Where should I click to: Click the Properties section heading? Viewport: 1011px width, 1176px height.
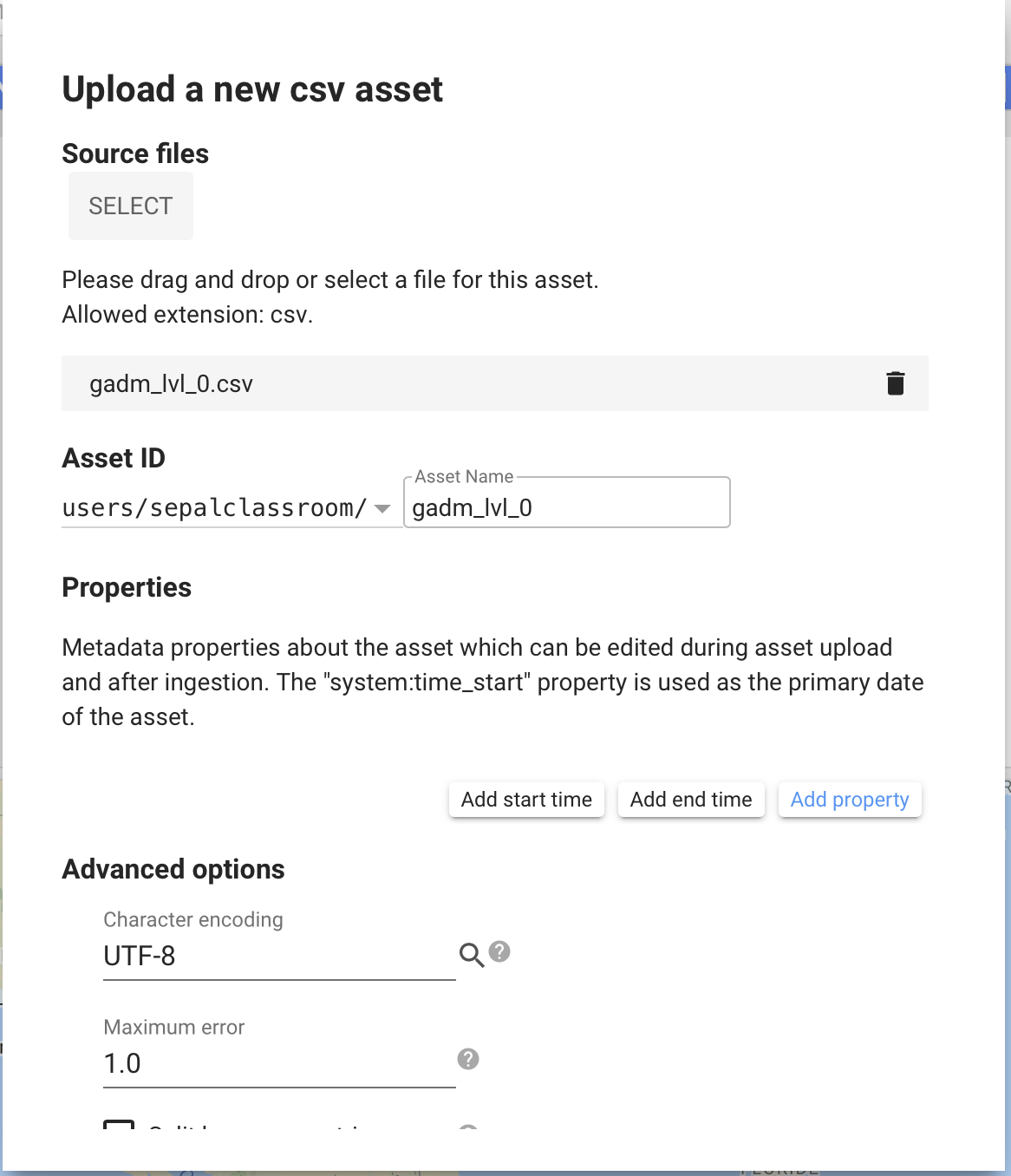tap(127, 587)
